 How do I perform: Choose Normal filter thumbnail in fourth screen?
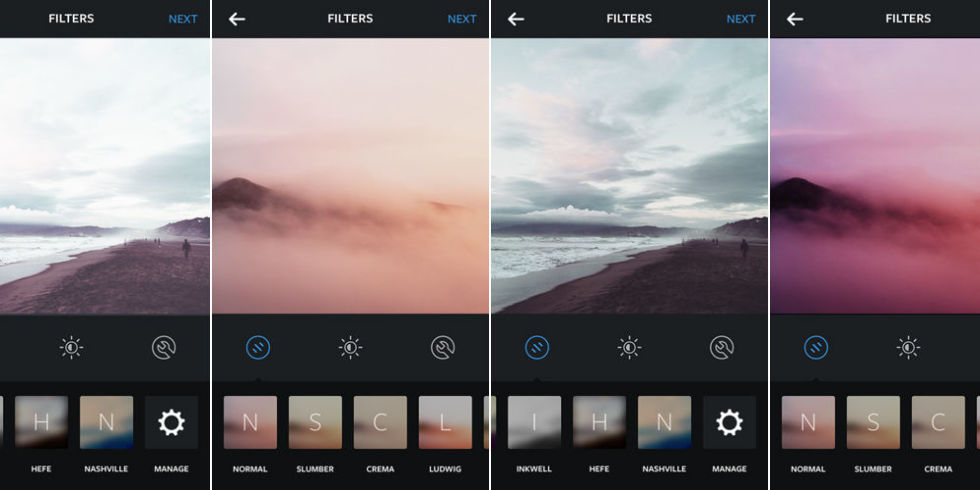coord(808,422)
